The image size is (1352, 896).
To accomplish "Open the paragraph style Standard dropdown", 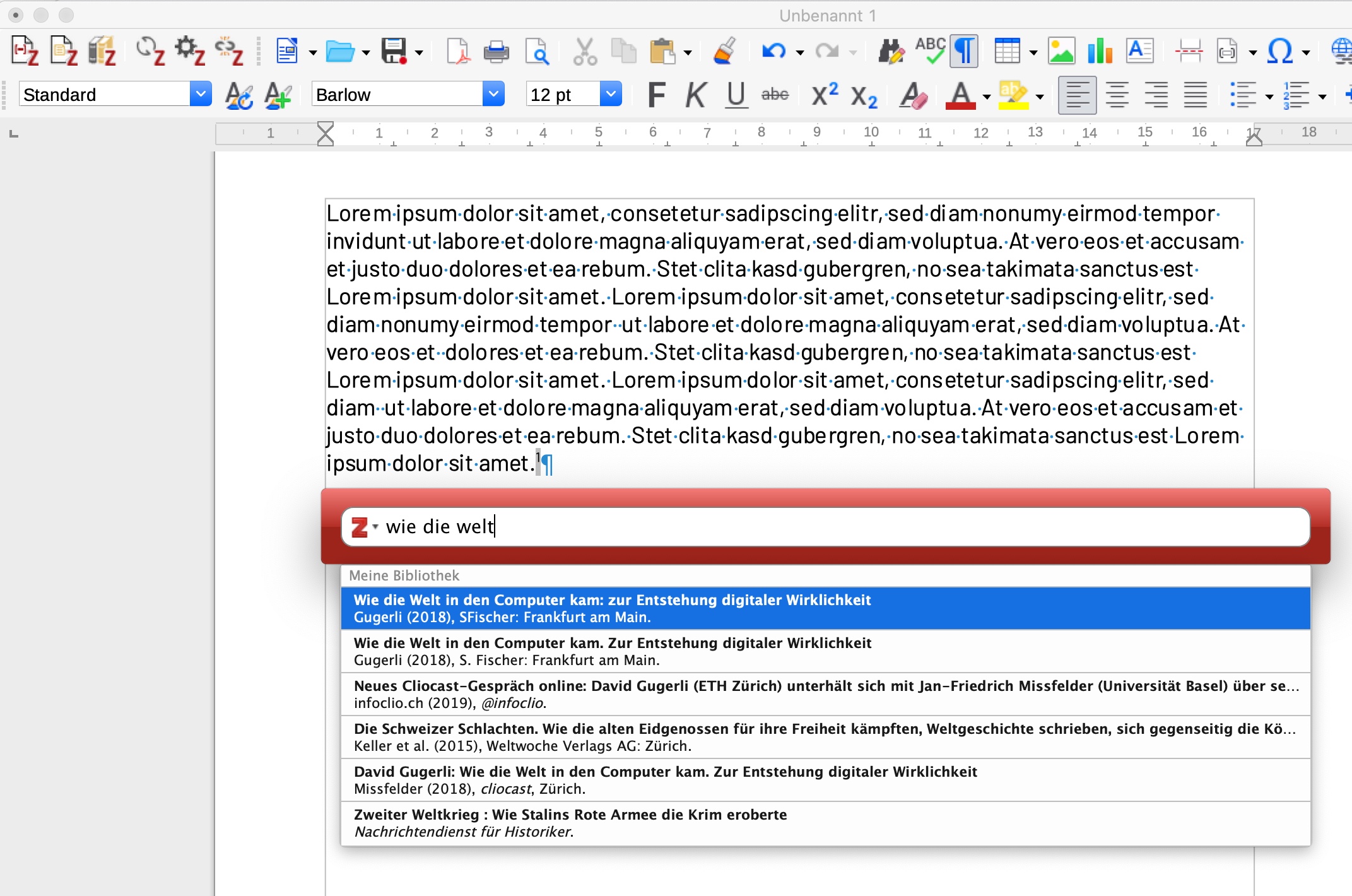I will point(201,95).
